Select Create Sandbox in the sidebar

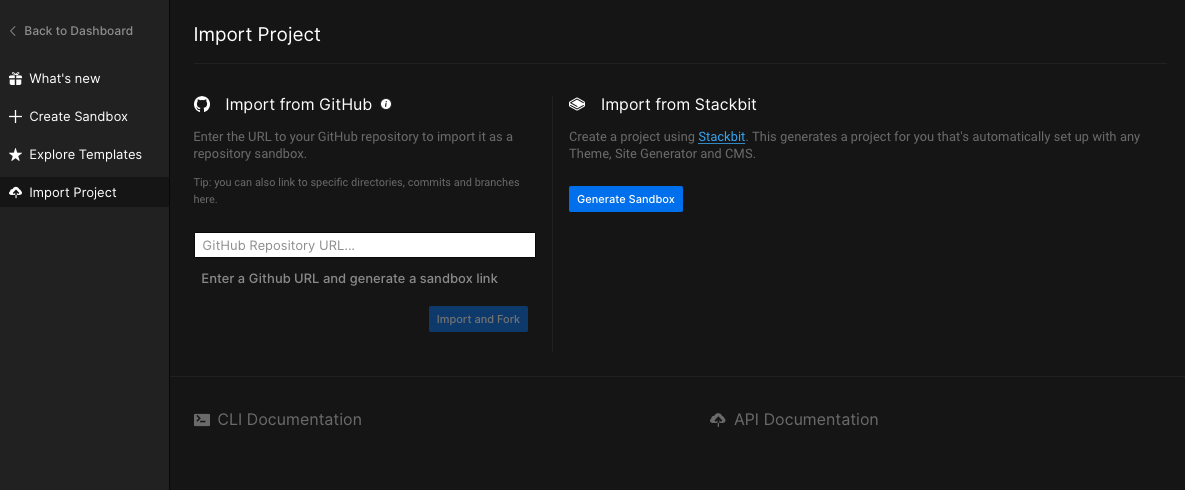[x=79, y=117]
